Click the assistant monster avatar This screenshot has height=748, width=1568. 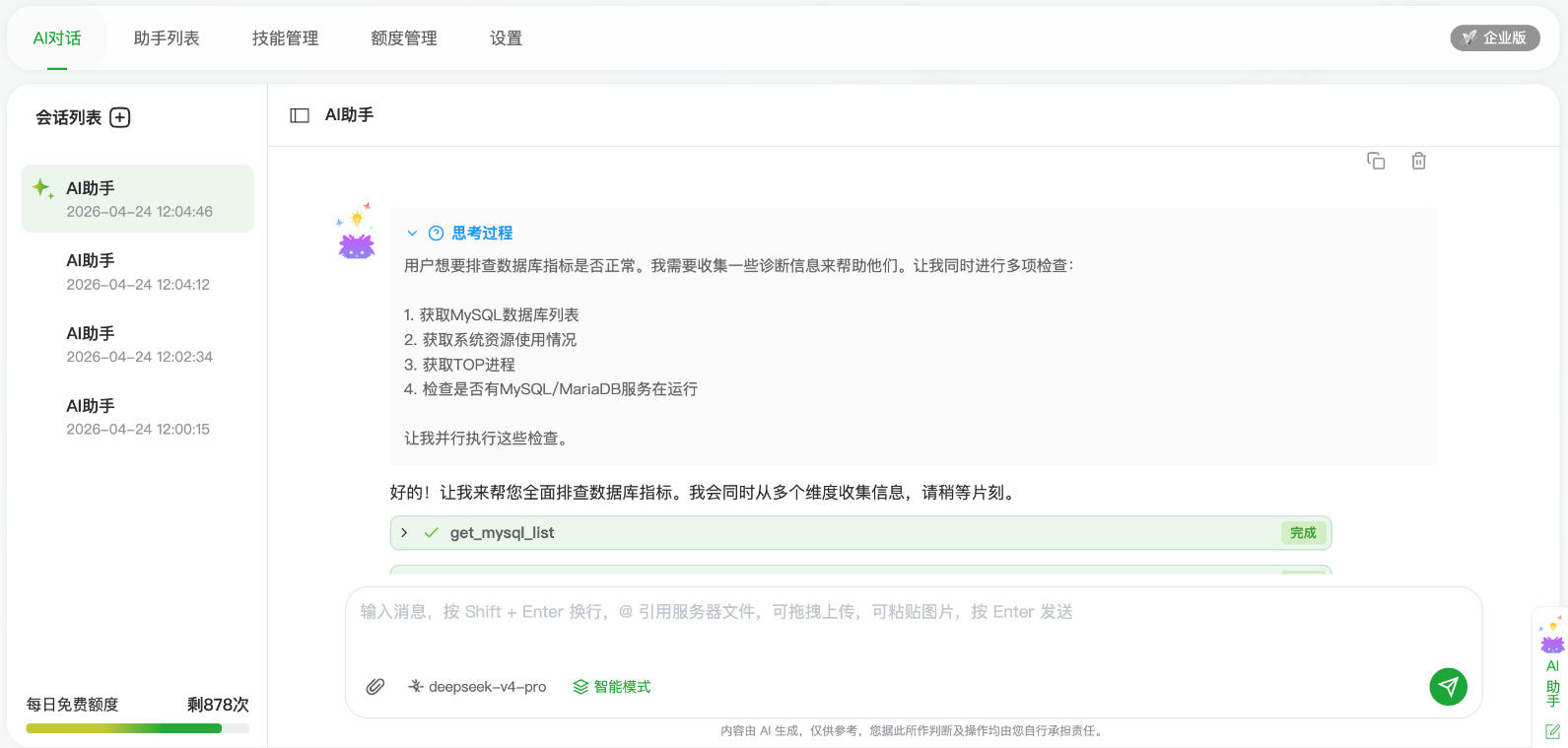pyautogui.click(x=356, y=235)
